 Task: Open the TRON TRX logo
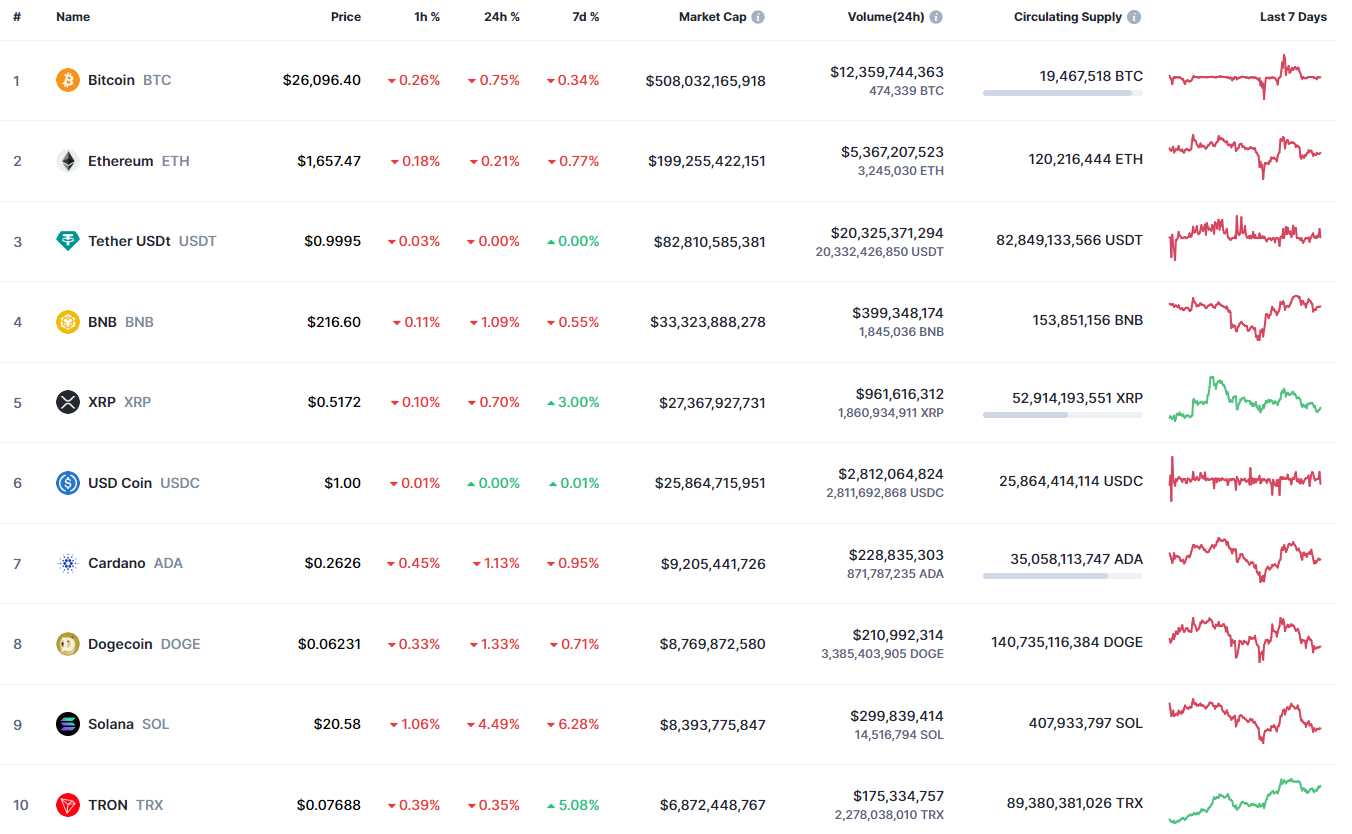[x=67, y=804]
